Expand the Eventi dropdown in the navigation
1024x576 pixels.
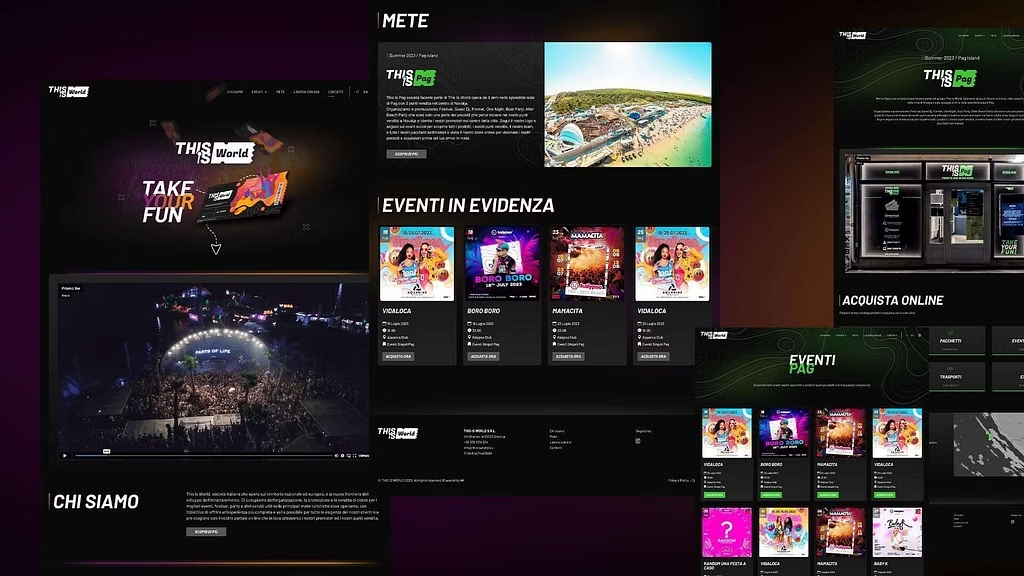[x=259, y=92]
